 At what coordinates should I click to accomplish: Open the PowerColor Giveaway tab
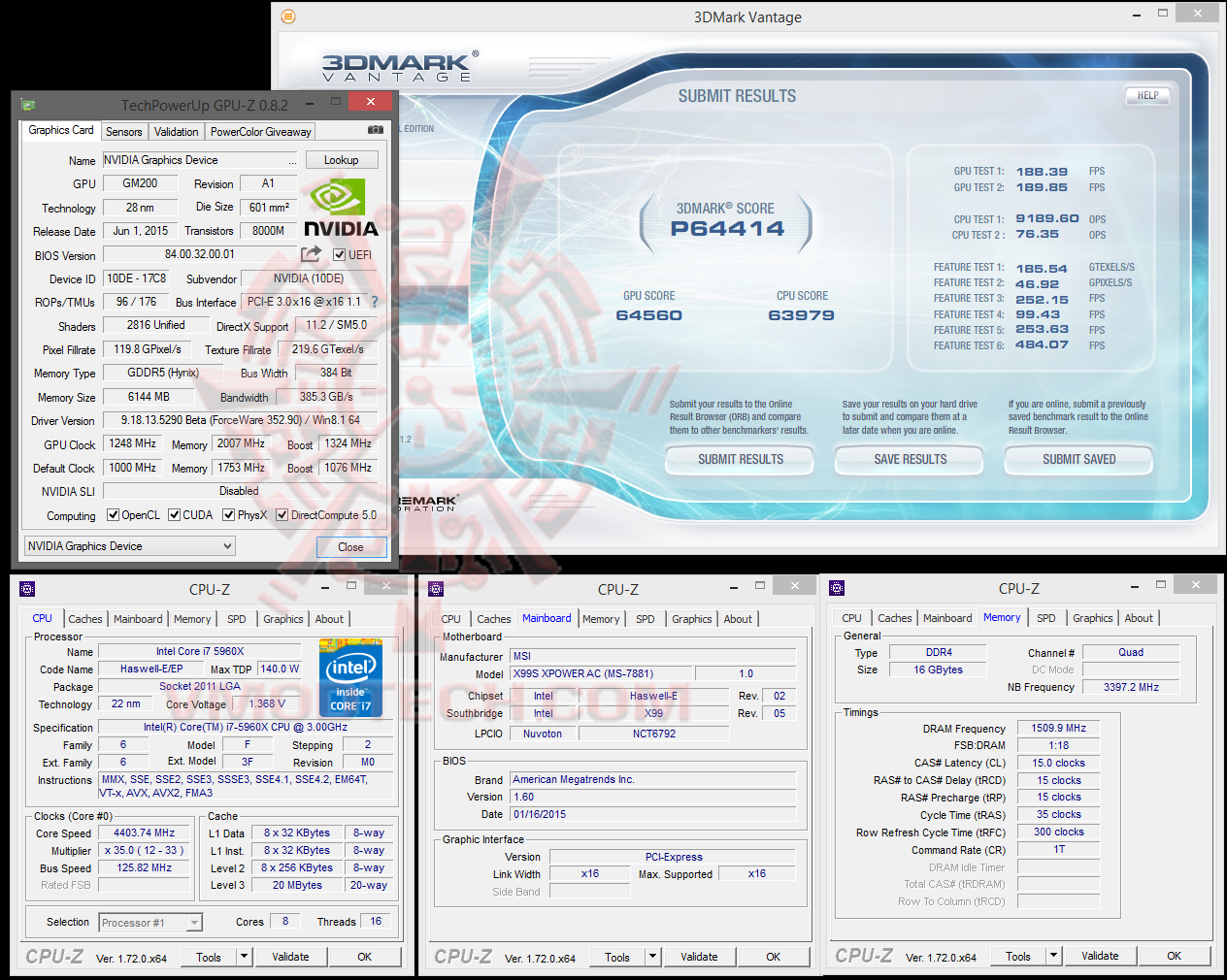[260, 132]
